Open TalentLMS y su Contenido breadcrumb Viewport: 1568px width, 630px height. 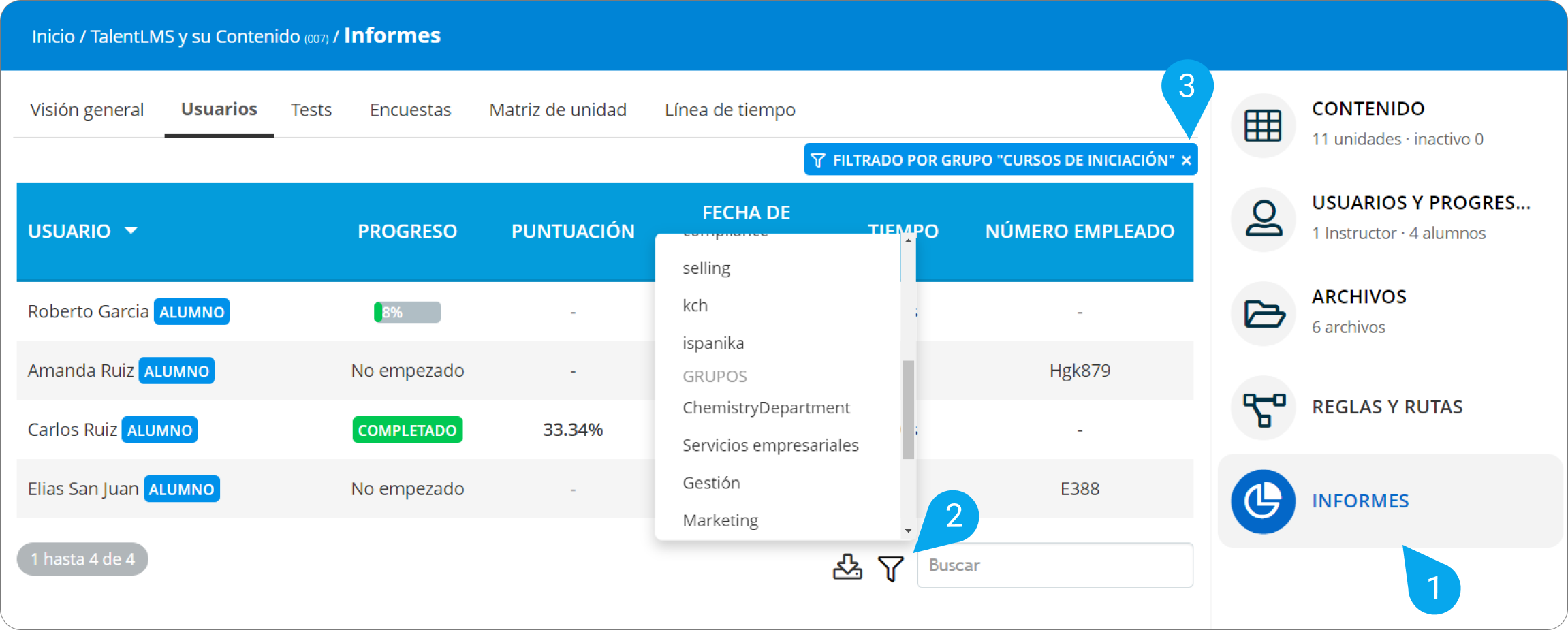[195, 36]
